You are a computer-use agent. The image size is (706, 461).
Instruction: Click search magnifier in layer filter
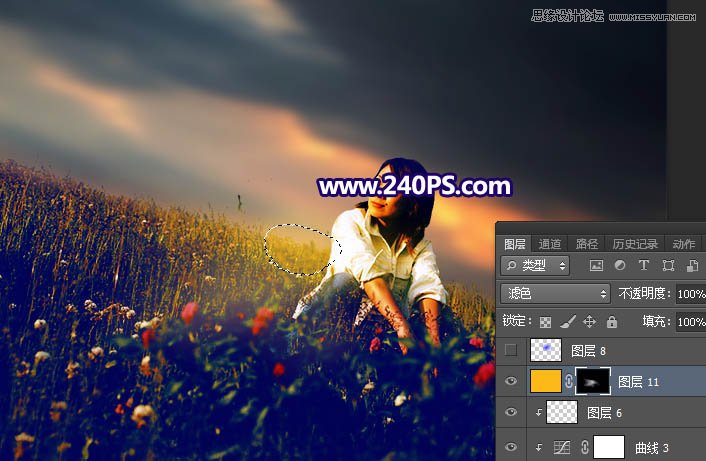[511, 266]
